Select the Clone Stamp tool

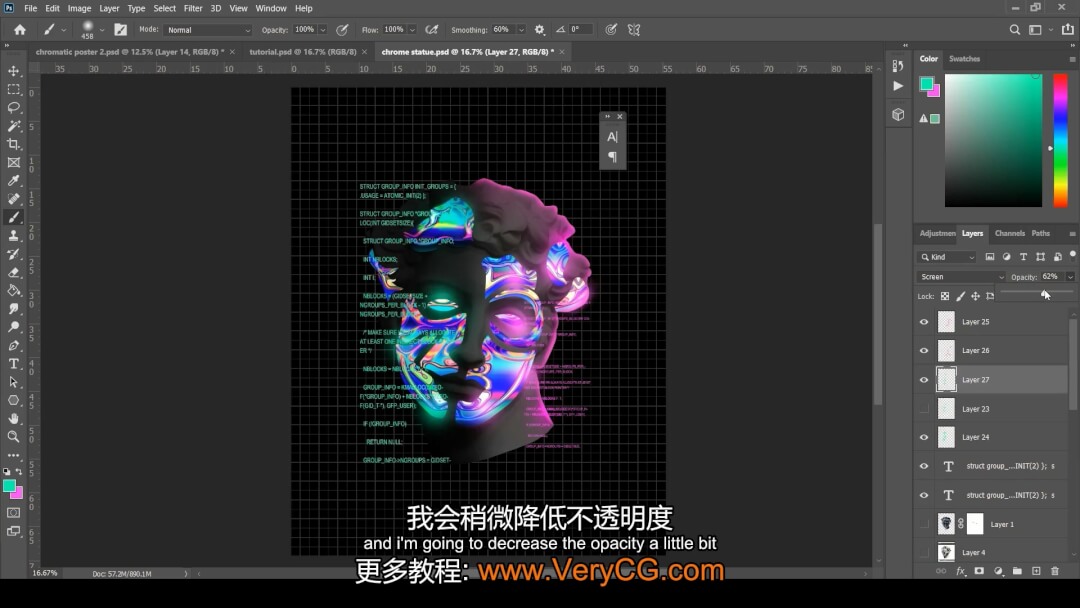pos(13,235)
